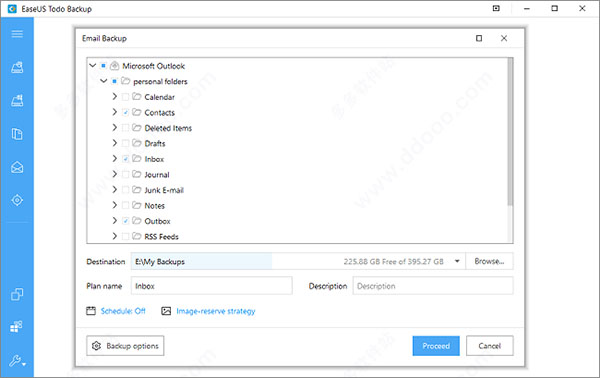Click the Deleted Items folder icon

(137, 127)
